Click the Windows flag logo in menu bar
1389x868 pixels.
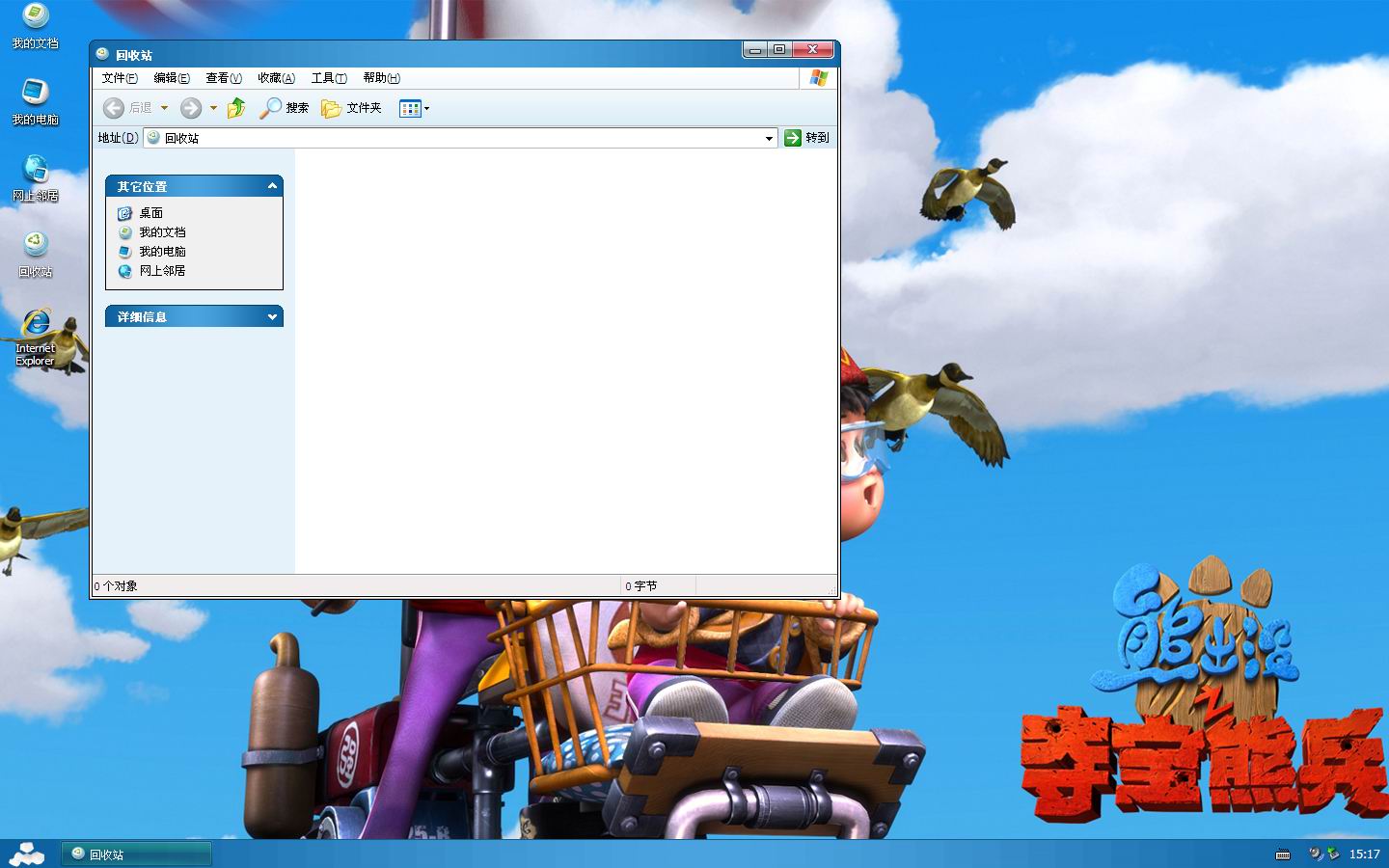point(819,78)
